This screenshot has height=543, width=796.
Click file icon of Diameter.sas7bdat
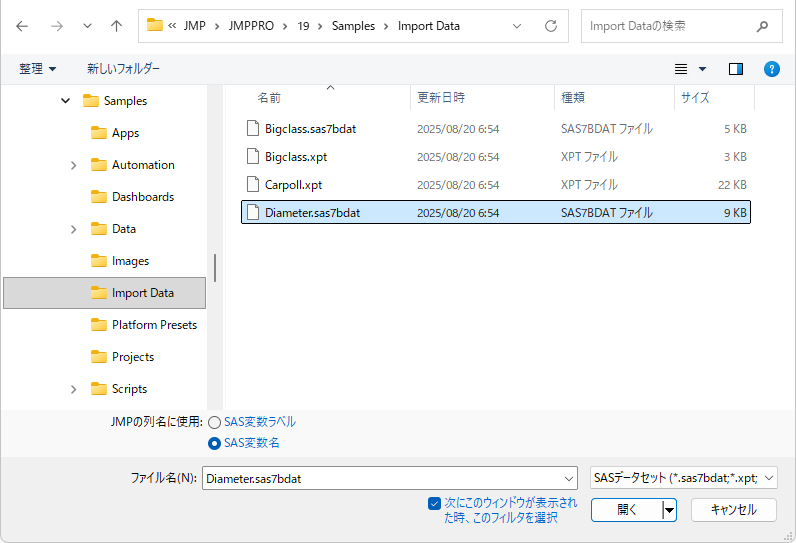click(253, 212)
